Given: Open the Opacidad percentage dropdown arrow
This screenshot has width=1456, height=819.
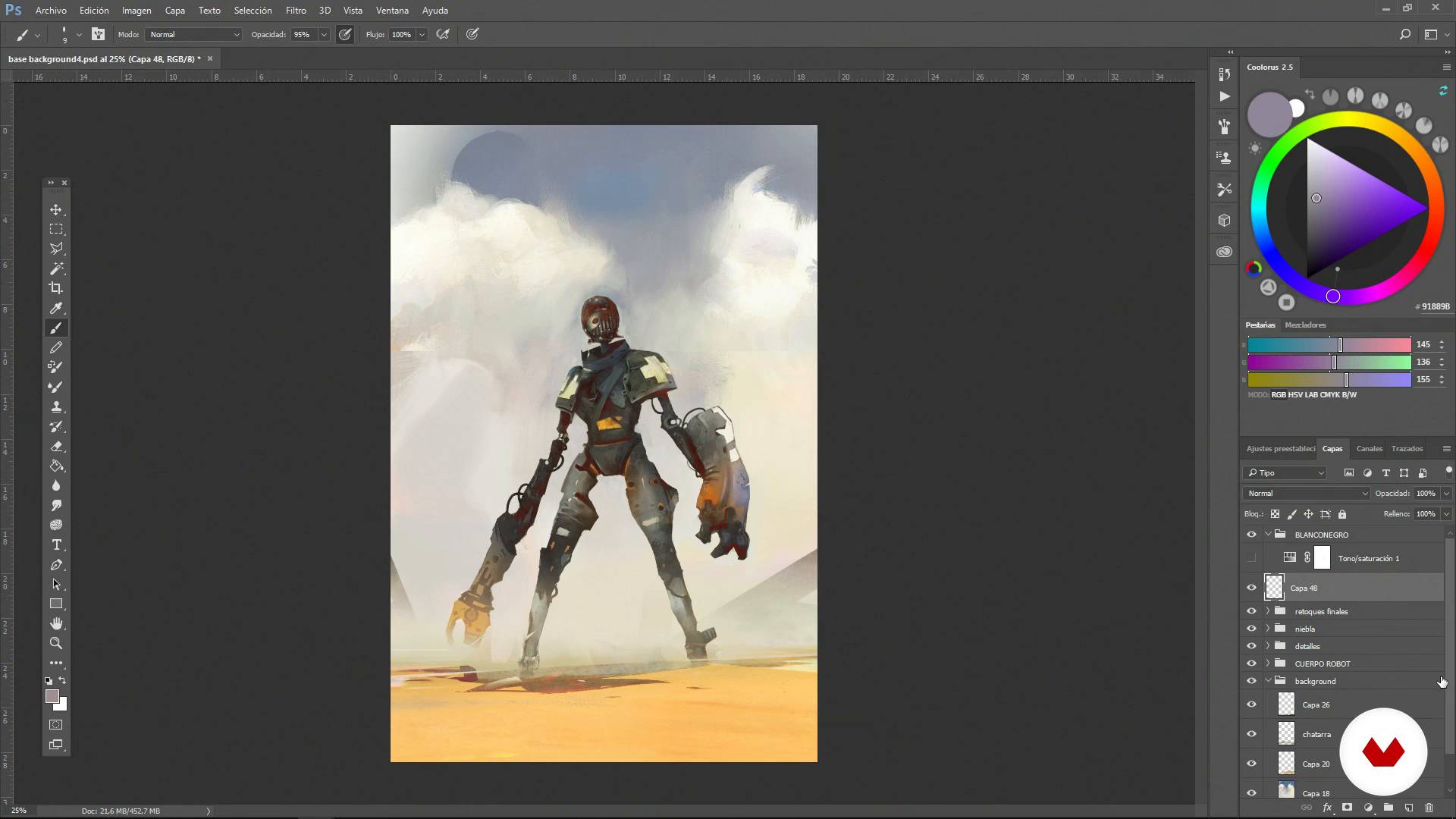Looking at the screenshot, I should [x=324, y=34].
